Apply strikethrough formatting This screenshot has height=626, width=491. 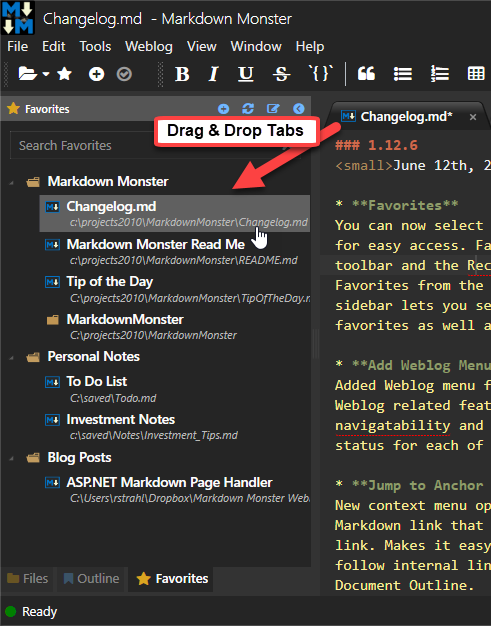click(x=281, y=74)
